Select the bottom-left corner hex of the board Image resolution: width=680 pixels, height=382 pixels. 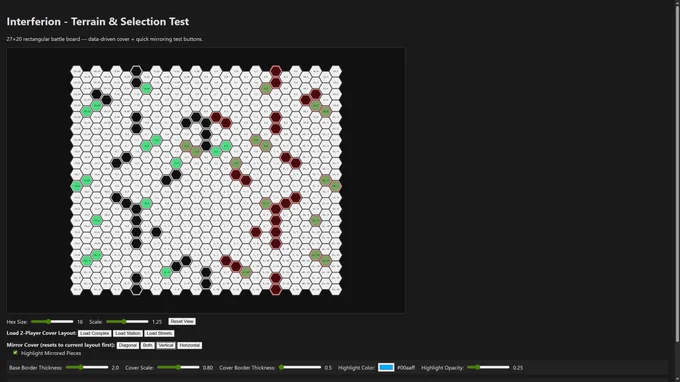[76, 289]
